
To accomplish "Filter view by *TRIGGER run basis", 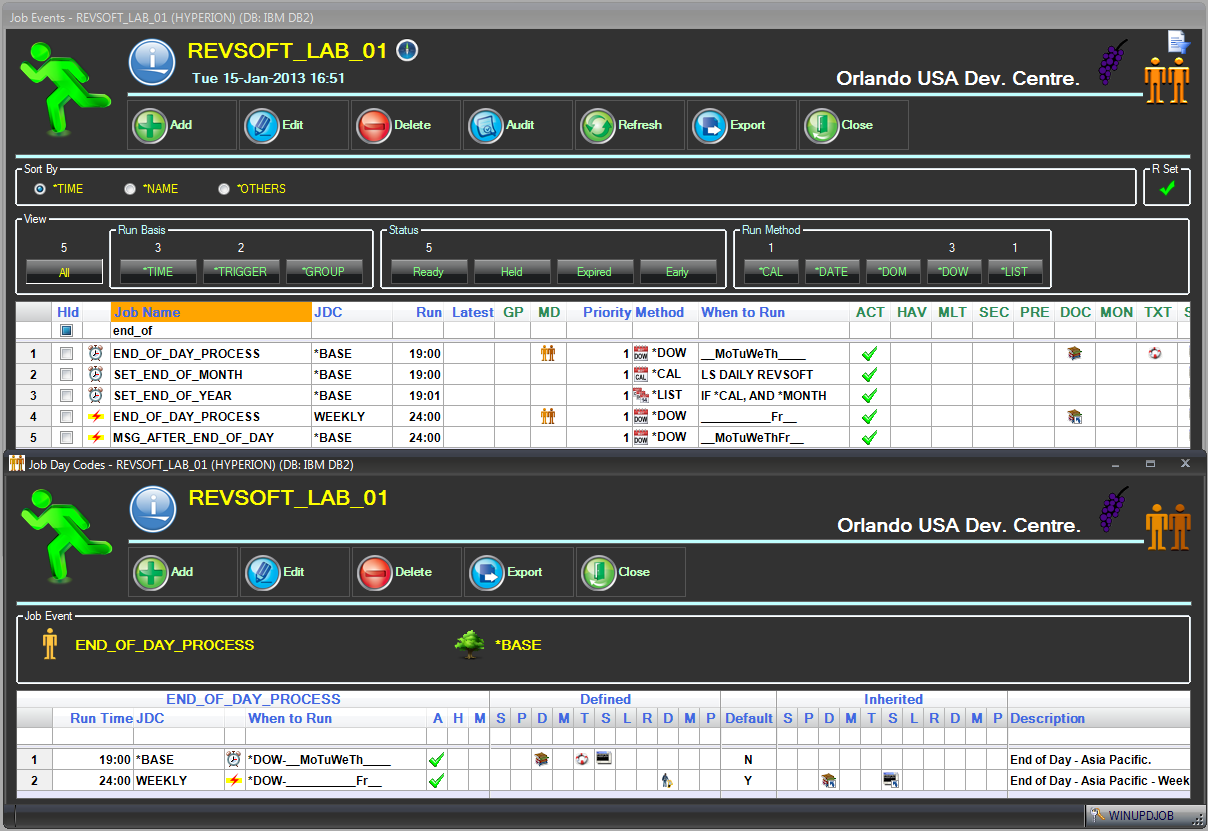I will pos(241,271).
